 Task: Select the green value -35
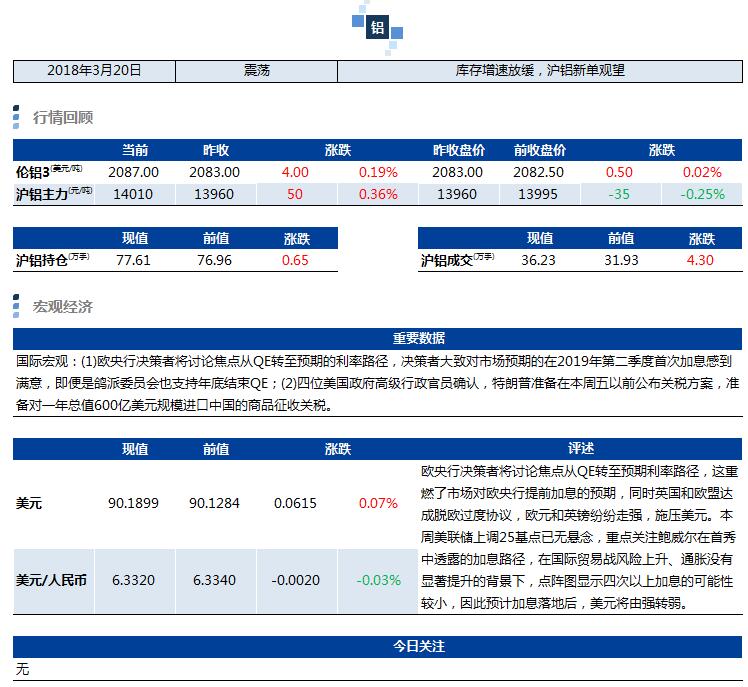pos(619,194)
